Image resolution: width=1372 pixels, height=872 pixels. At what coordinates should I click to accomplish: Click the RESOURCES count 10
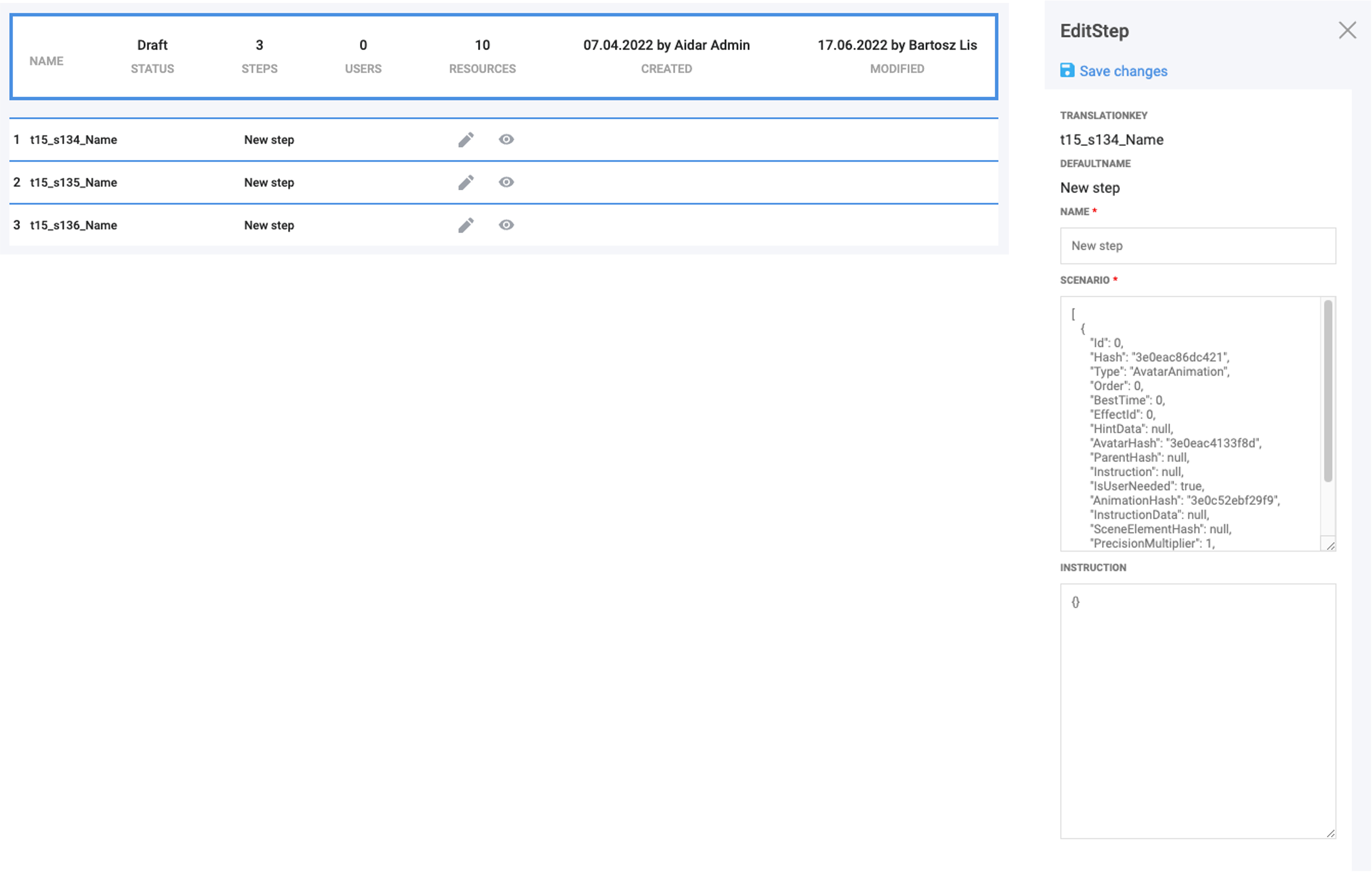482,45
